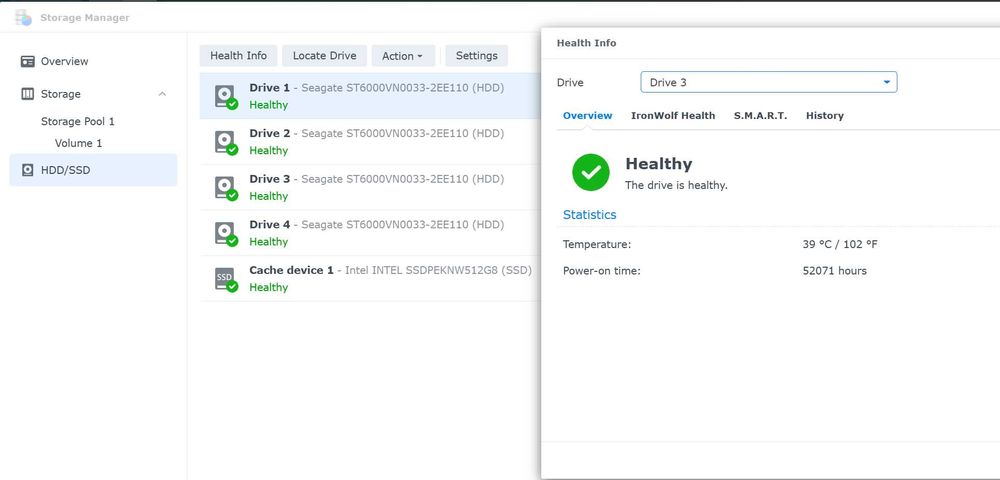Select Storage in the sidebar
1000x480 pixels.
click(x=93, y=94)
